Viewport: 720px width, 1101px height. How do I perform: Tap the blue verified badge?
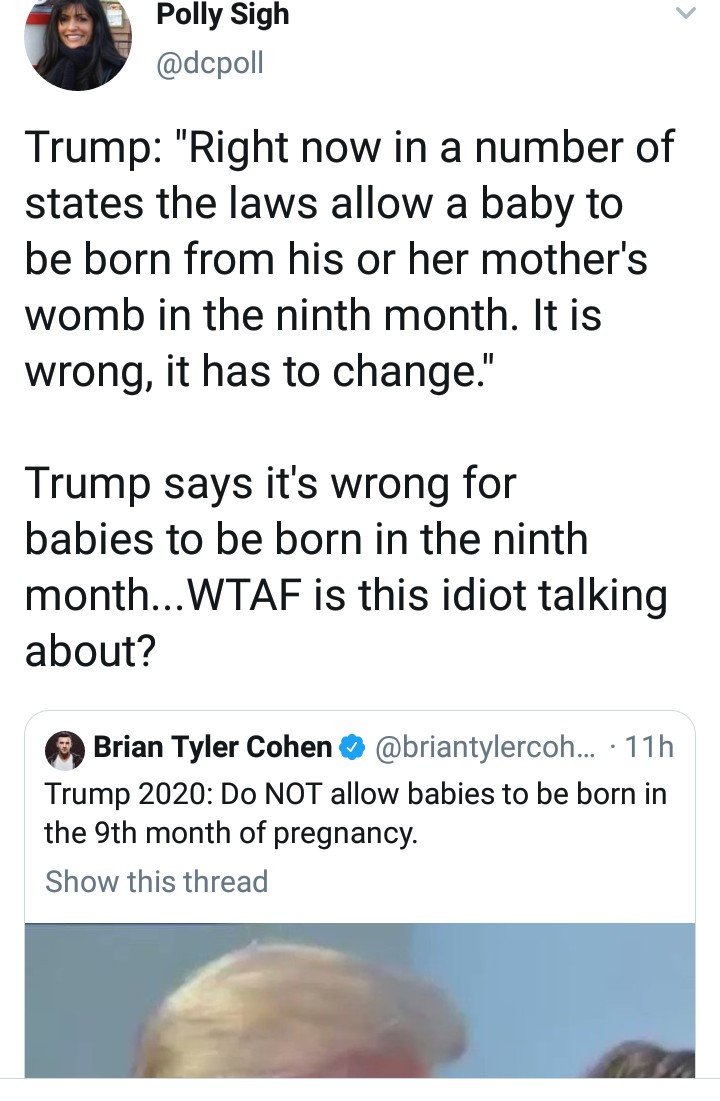pos(352,749)
